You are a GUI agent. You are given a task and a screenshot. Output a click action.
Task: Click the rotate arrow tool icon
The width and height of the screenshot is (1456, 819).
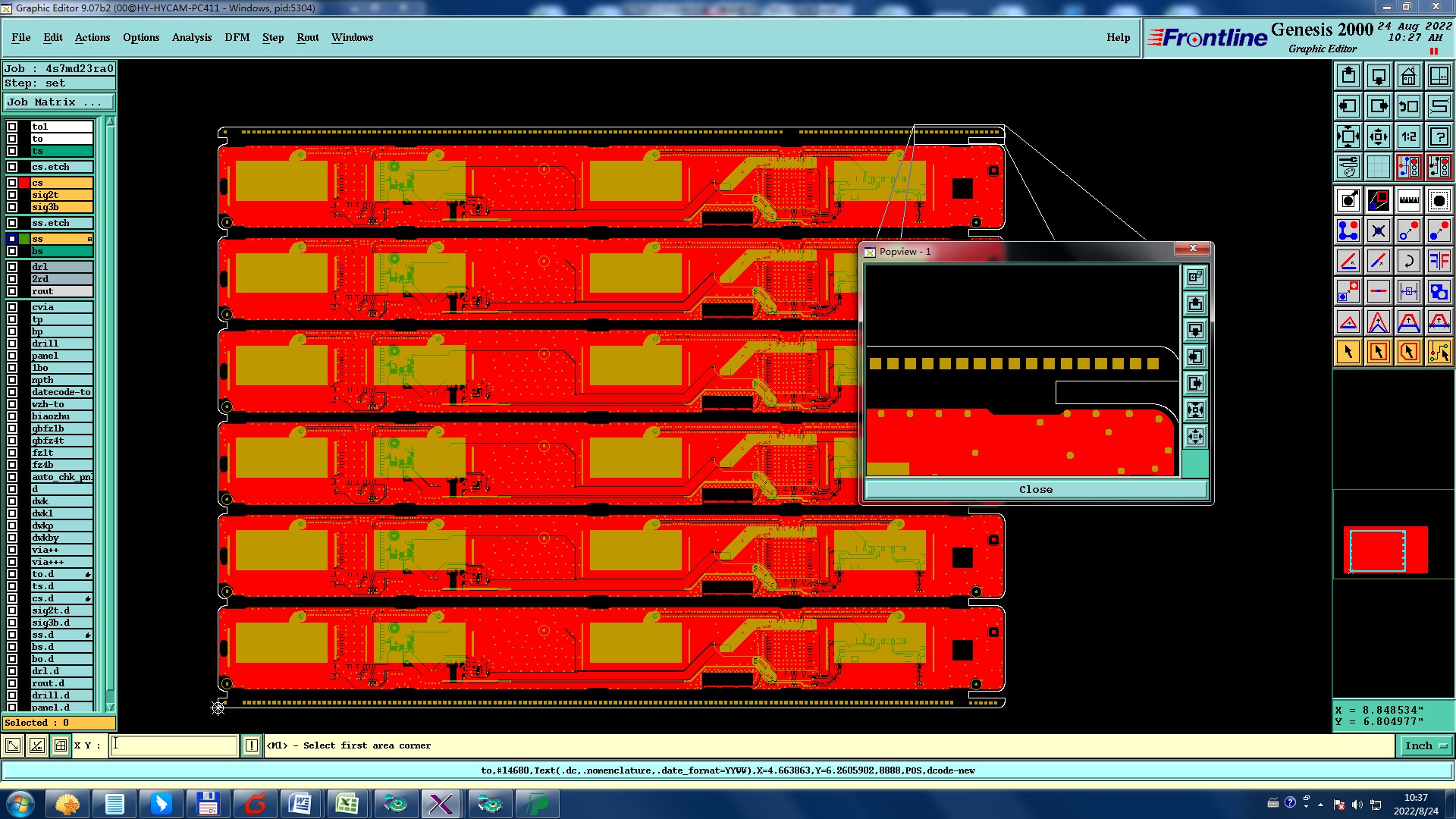click(x=1408, y=261)
